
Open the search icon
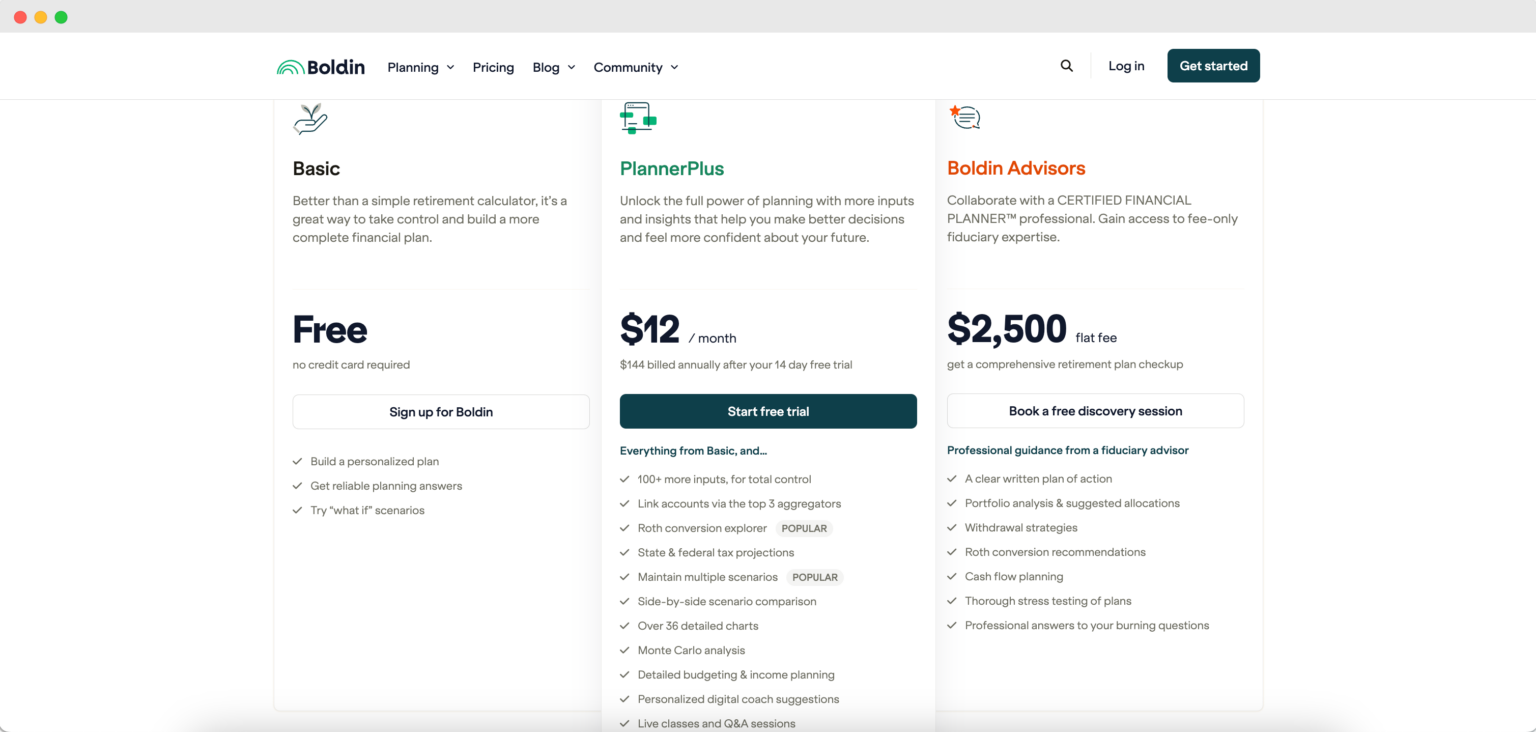tap(1066, 65)
